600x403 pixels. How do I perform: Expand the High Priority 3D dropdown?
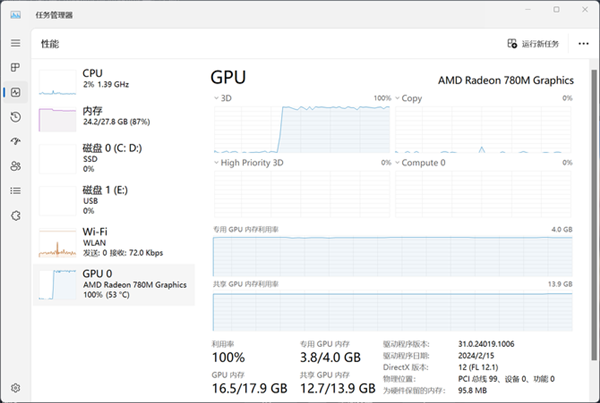[x=216, y=162]
